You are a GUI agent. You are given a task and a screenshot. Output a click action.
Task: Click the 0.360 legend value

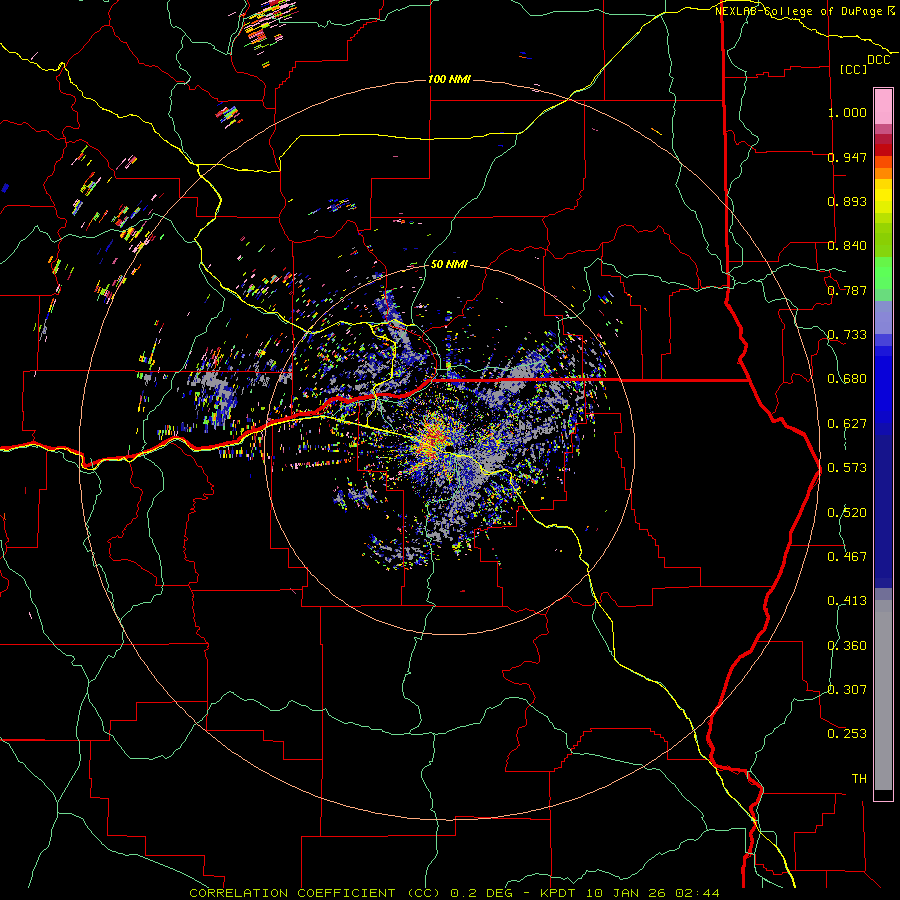847,646
